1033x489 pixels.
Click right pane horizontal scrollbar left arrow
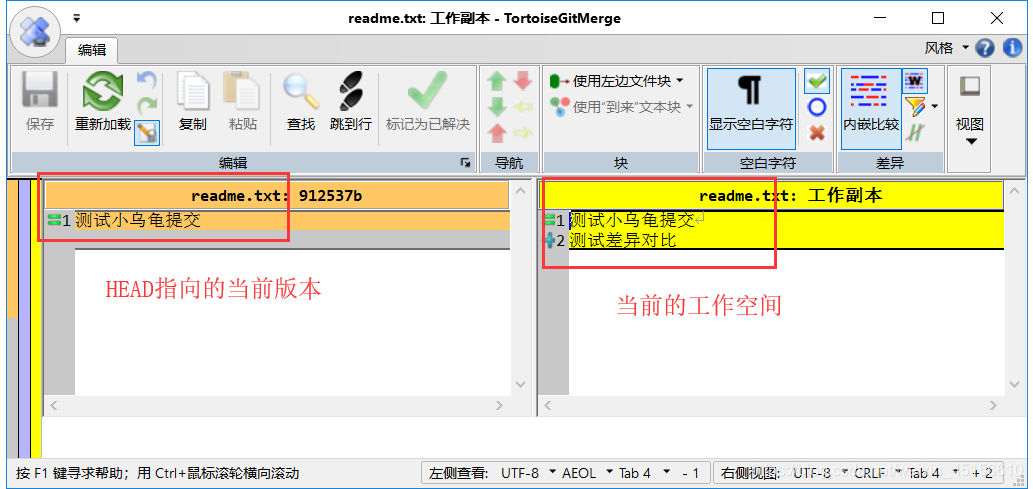(547, 406)
